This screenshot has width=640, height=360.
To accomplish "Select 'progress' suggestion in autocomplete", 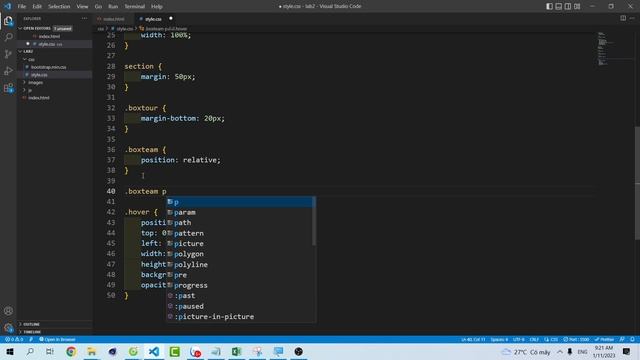I will (239, 285).
